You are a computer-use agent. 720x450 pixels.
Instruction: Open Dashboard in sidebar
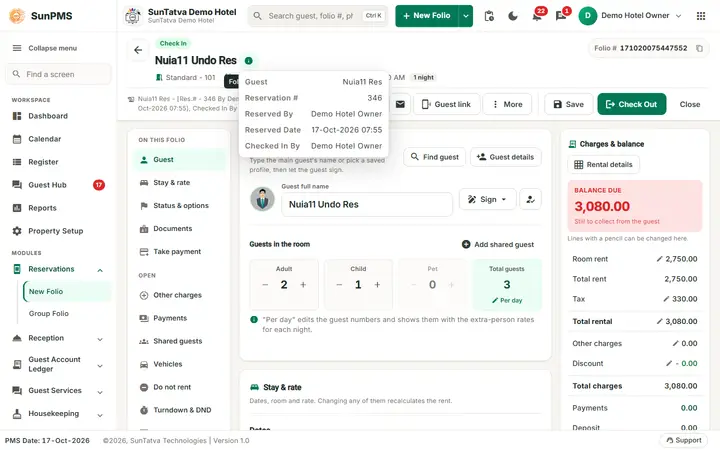tap(58, 116)
